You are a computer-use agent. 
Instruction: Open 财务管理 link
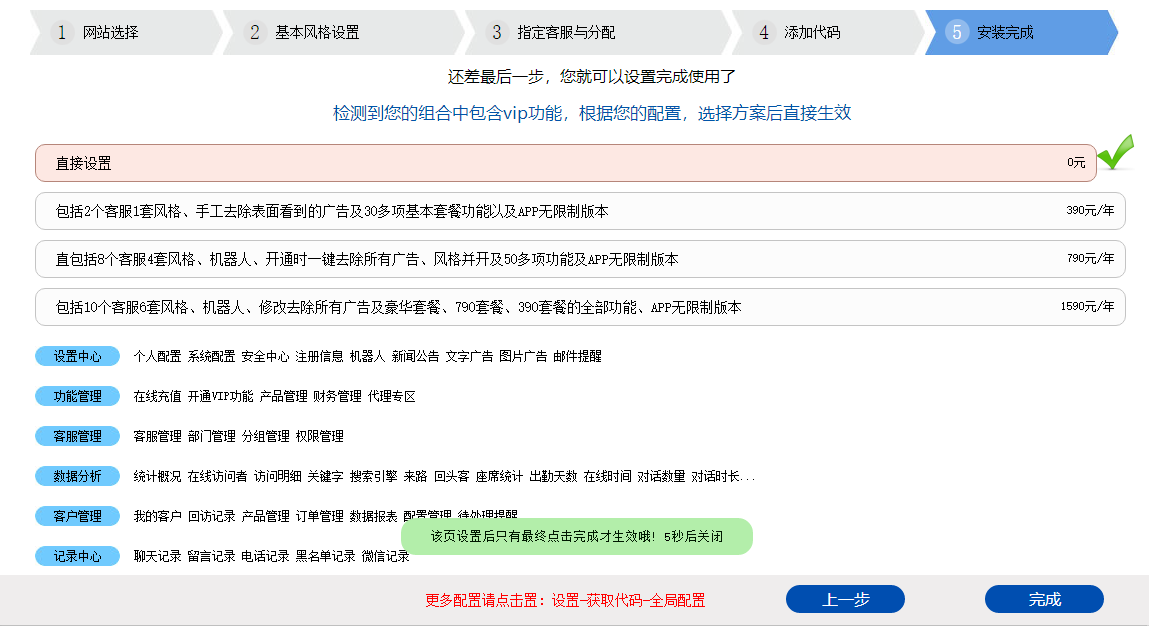tap(337, 397)
